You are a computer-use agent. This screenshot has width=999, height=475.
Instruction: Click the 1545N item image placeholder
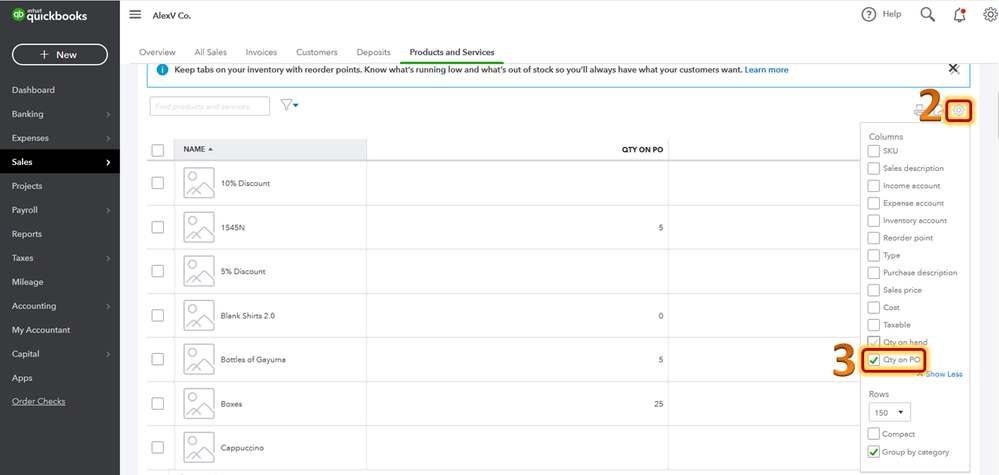pos(199,227)
